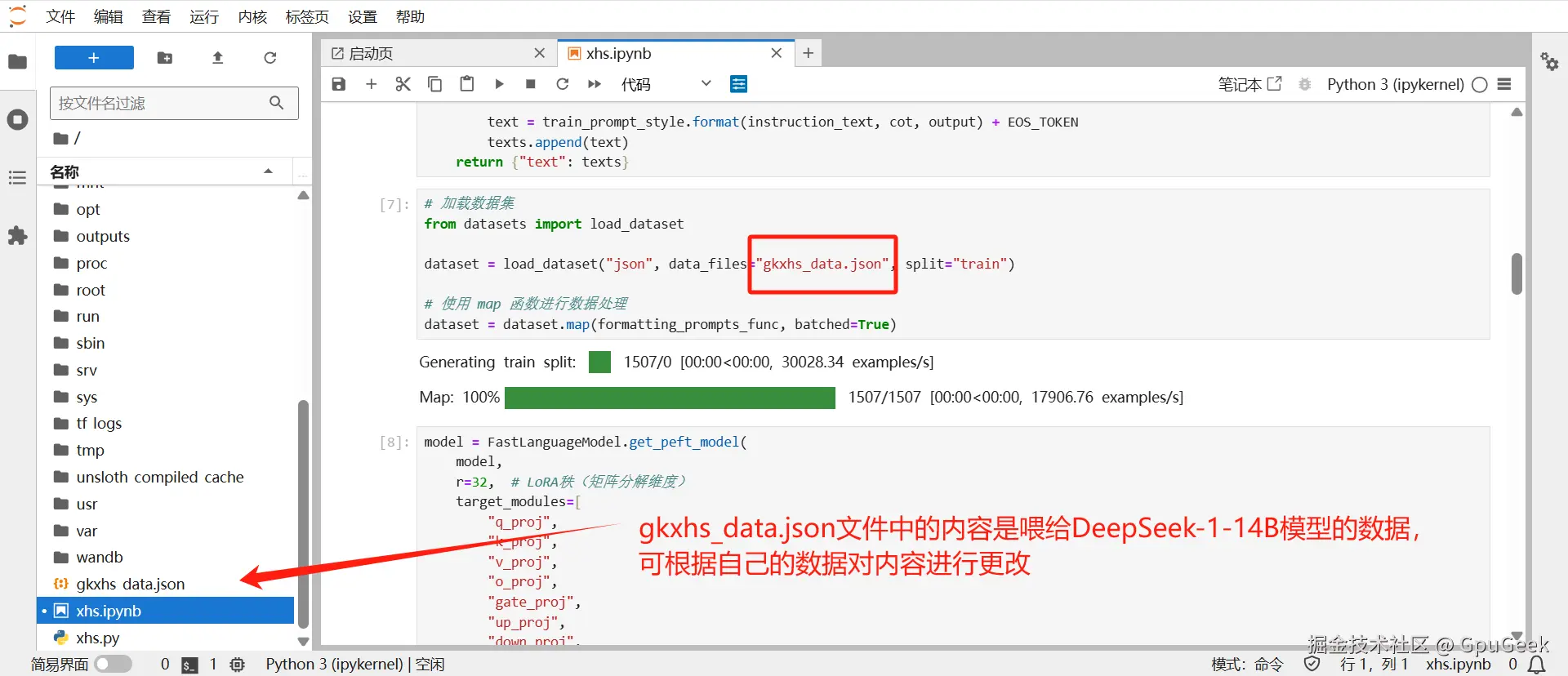Open the notebook toolbar hamburger menu
The height and width of the screenshot is (676, 1568).
(1505, 84)
